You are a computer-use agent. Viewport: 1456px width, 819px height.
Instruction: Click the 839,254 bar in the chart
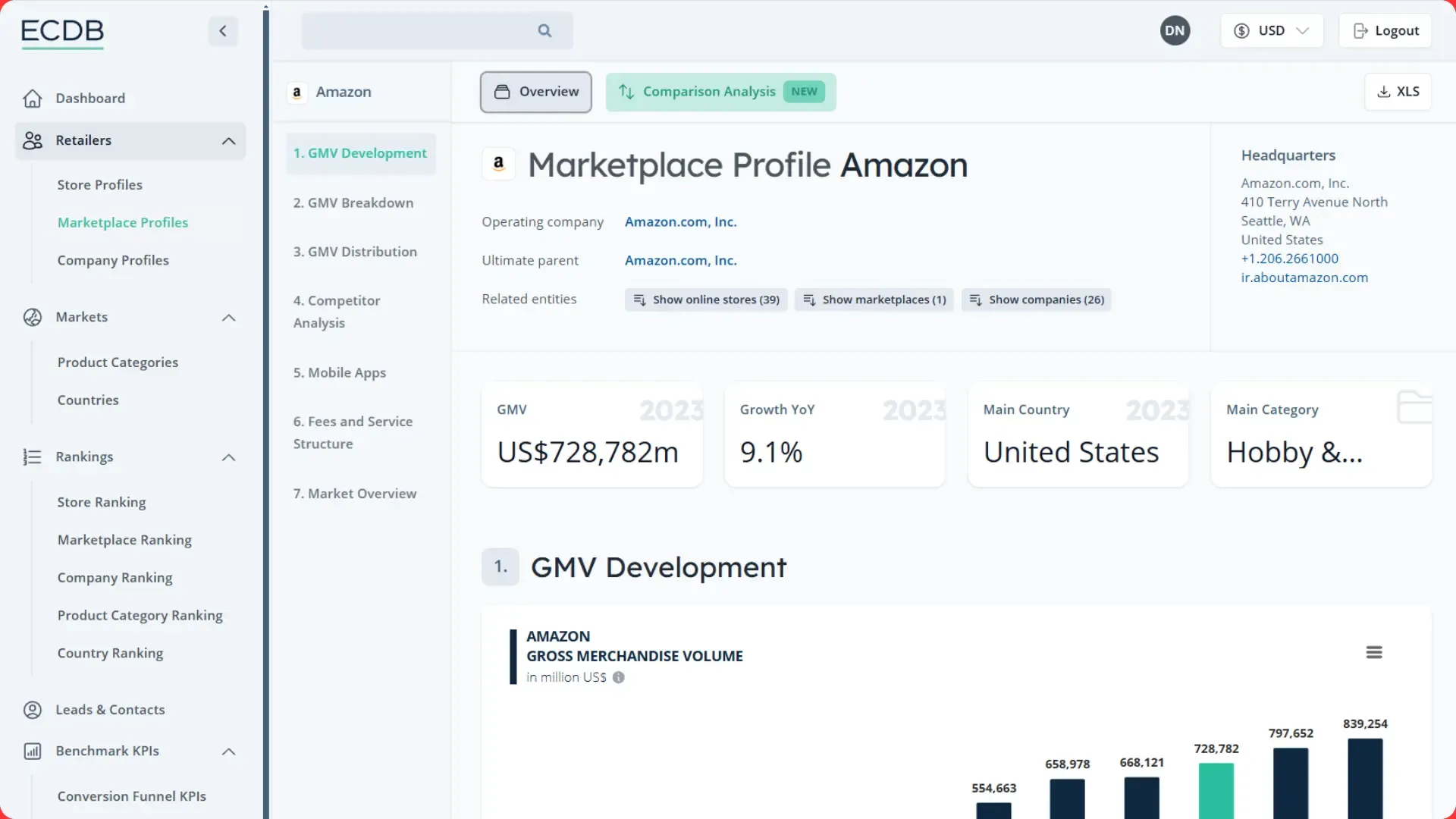tap(1365, 778)
